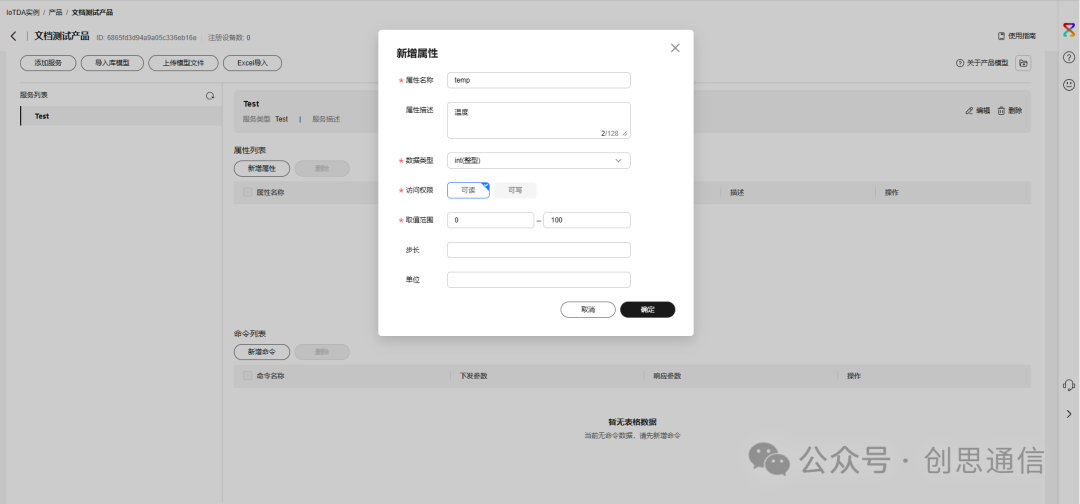Open the help question mark icon in the right sidebar
This screenshot has height=504, width=1080.
[1069, 57]
